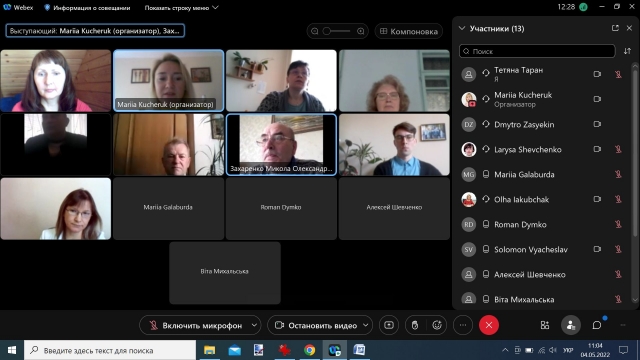640x360 pixels.
Task: Open Windows Start menu
Action: click(x=12, y=350)
